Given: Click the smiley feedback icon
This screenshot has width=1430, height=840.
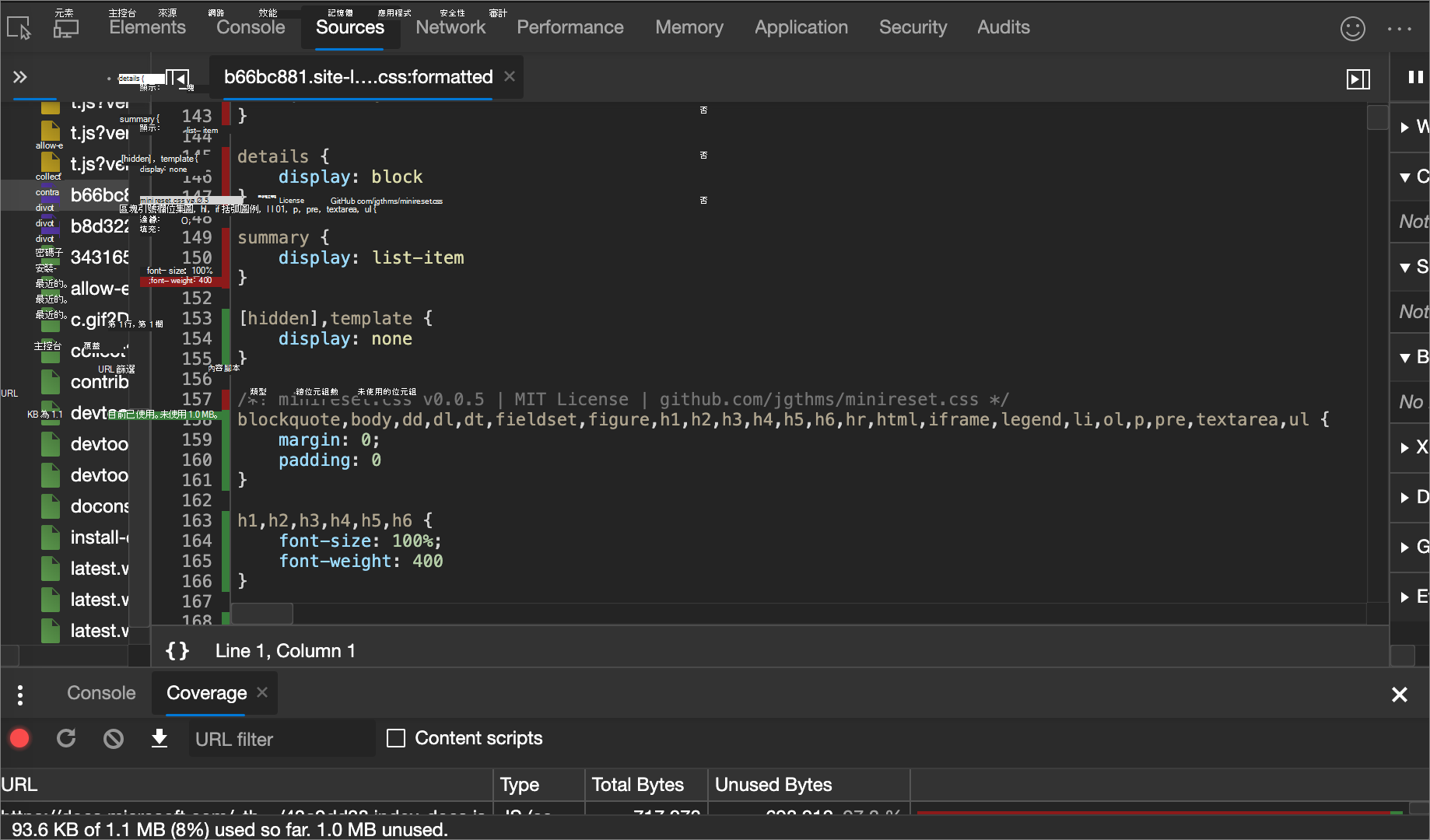Looking at the screenshot, I should (1352, 29).
